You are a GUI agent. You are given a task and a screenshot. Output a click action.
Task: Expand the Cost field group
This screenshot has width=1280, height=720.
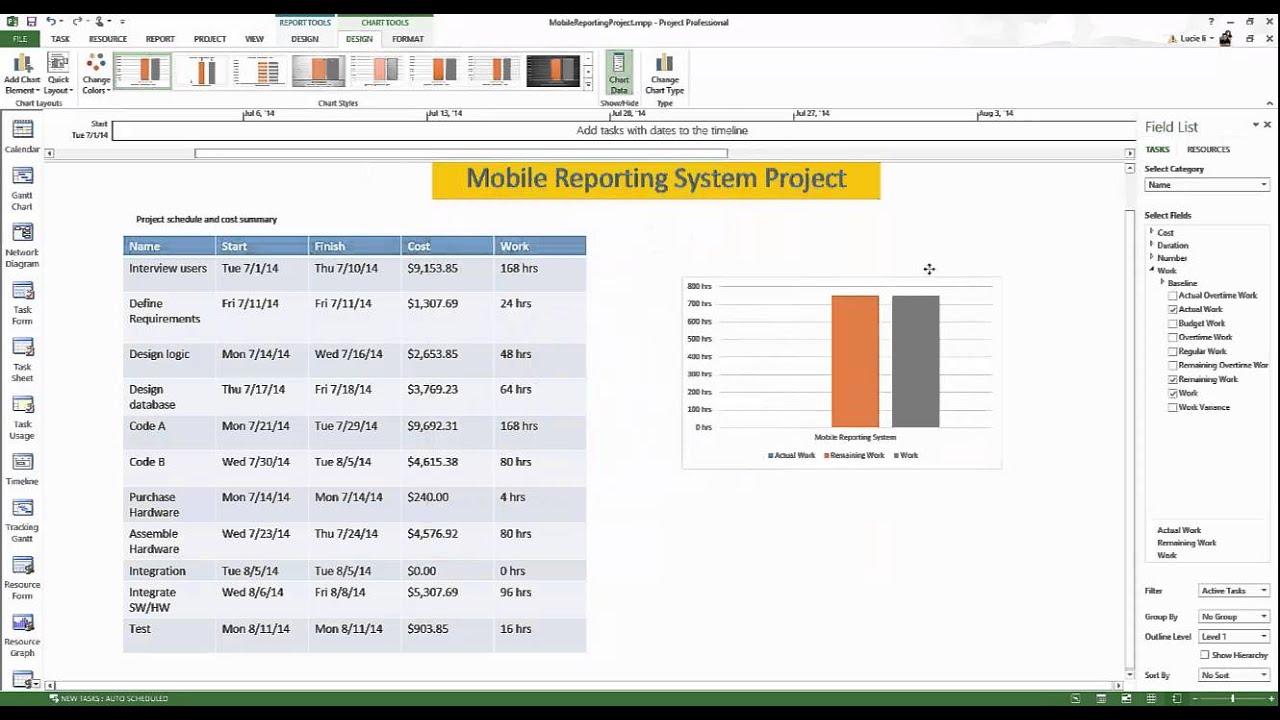[x=1152, y=231]
